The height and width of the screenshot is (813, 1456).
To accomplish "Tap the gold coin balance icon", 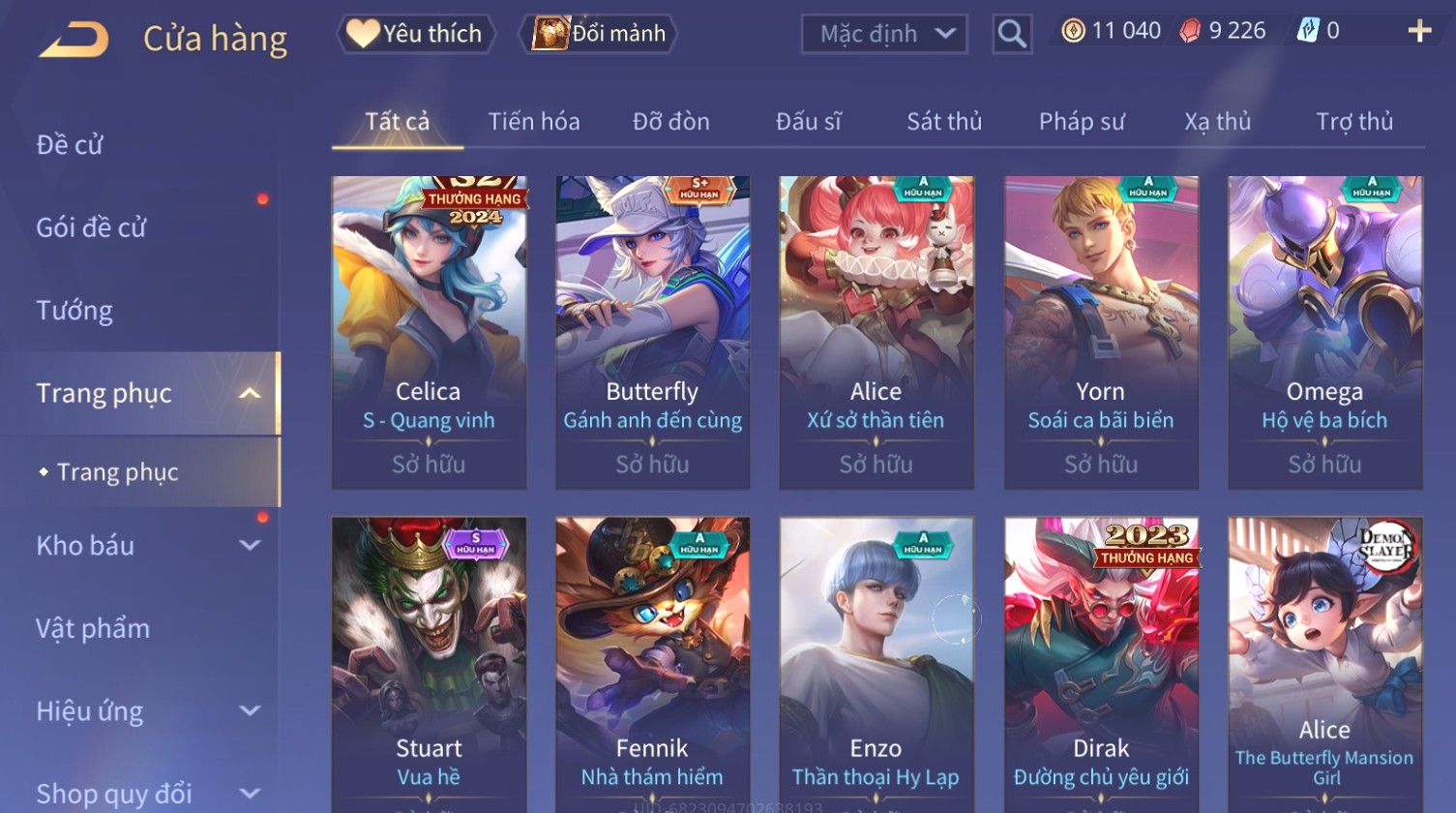I will coord(1073,31).
